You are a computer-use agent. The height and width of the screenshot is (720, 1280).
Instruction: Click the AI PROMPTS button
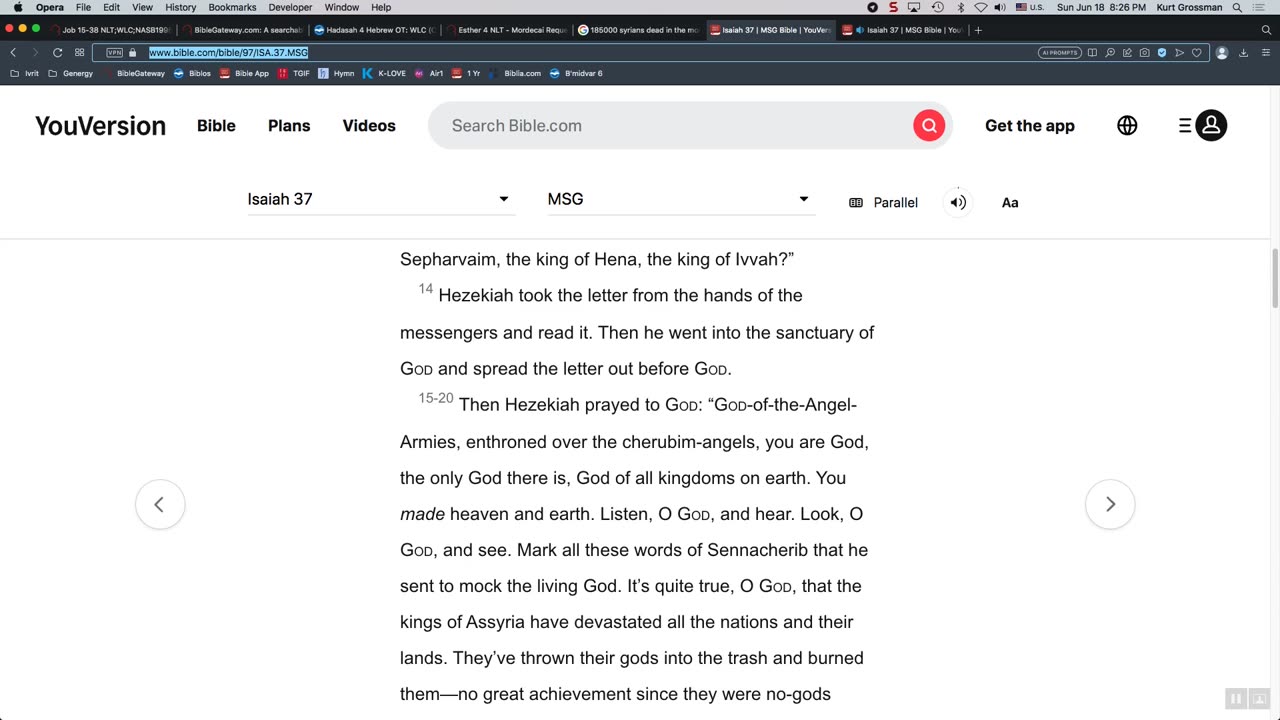1060,53
